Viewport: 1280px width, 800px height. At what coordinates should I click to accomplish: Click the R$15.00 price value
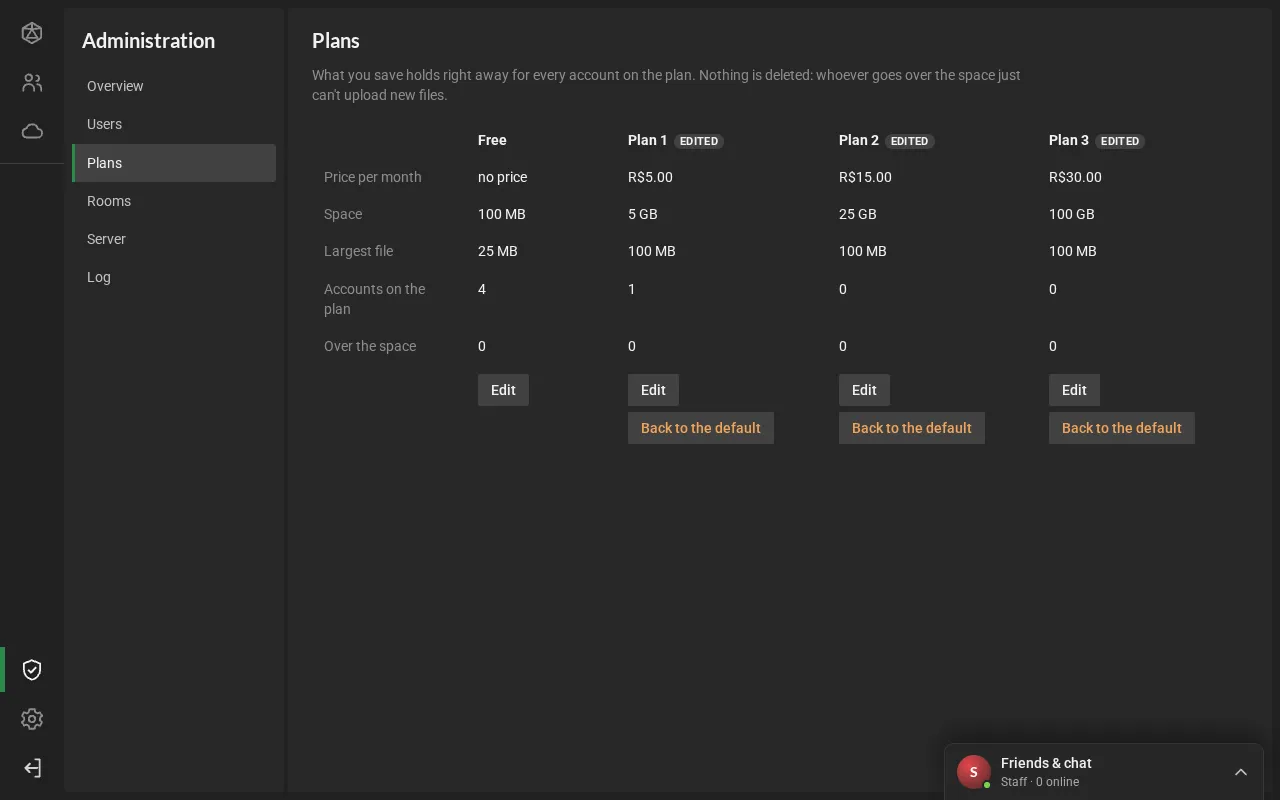(865, 177)
